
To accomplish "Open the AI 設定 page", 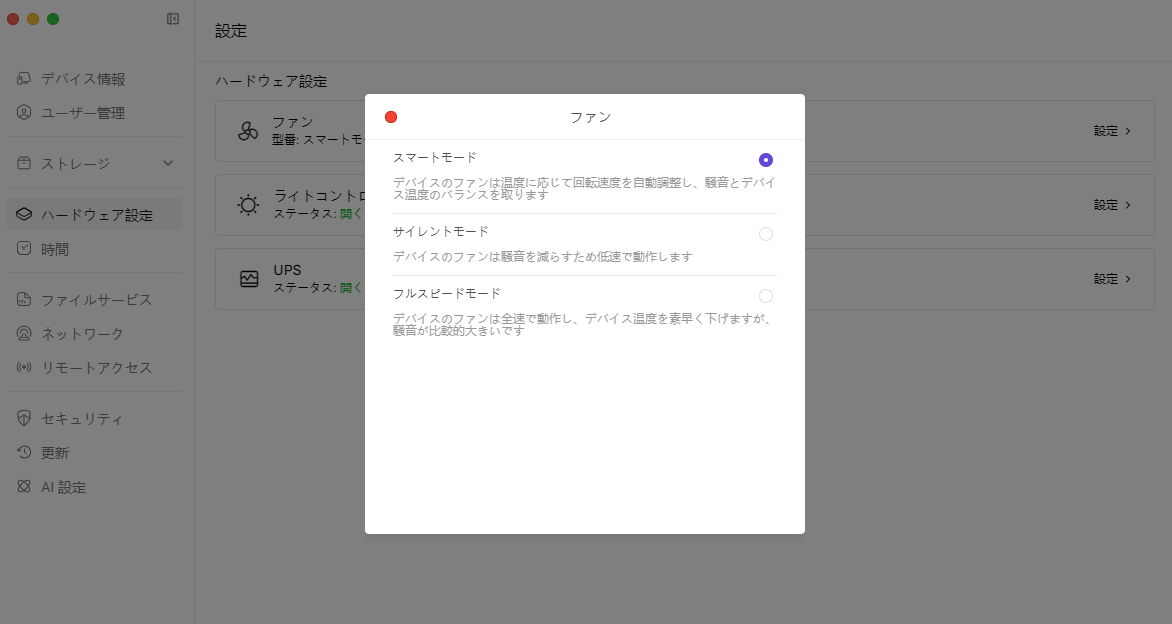I will [x=63, y=487].
